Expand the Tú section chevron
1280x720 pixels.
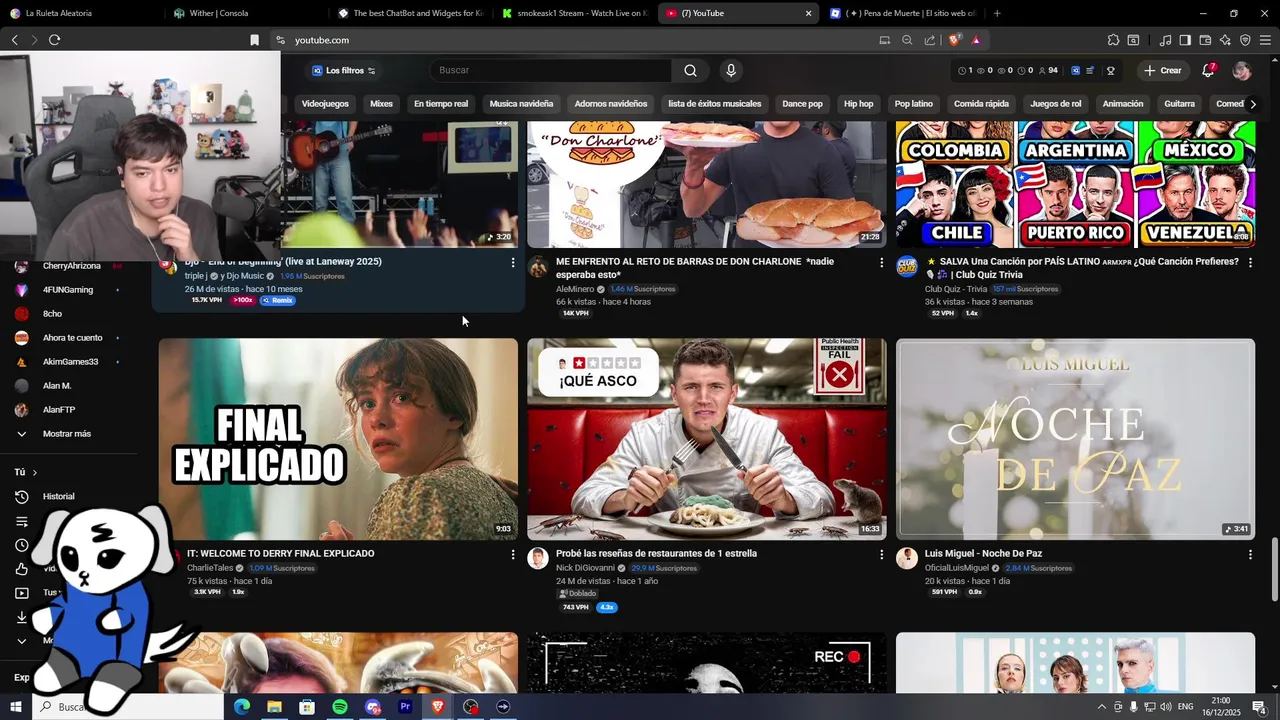34,472
